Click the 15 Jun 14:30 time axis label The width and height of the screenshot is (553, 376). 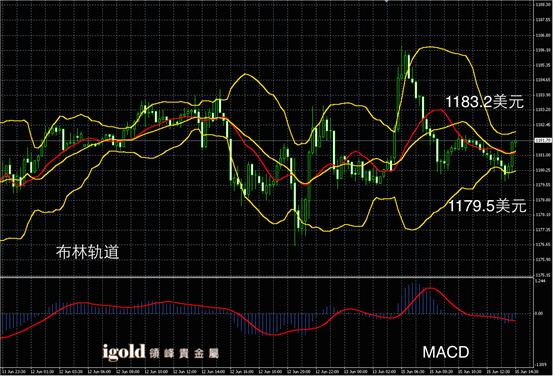click(527, 371)
